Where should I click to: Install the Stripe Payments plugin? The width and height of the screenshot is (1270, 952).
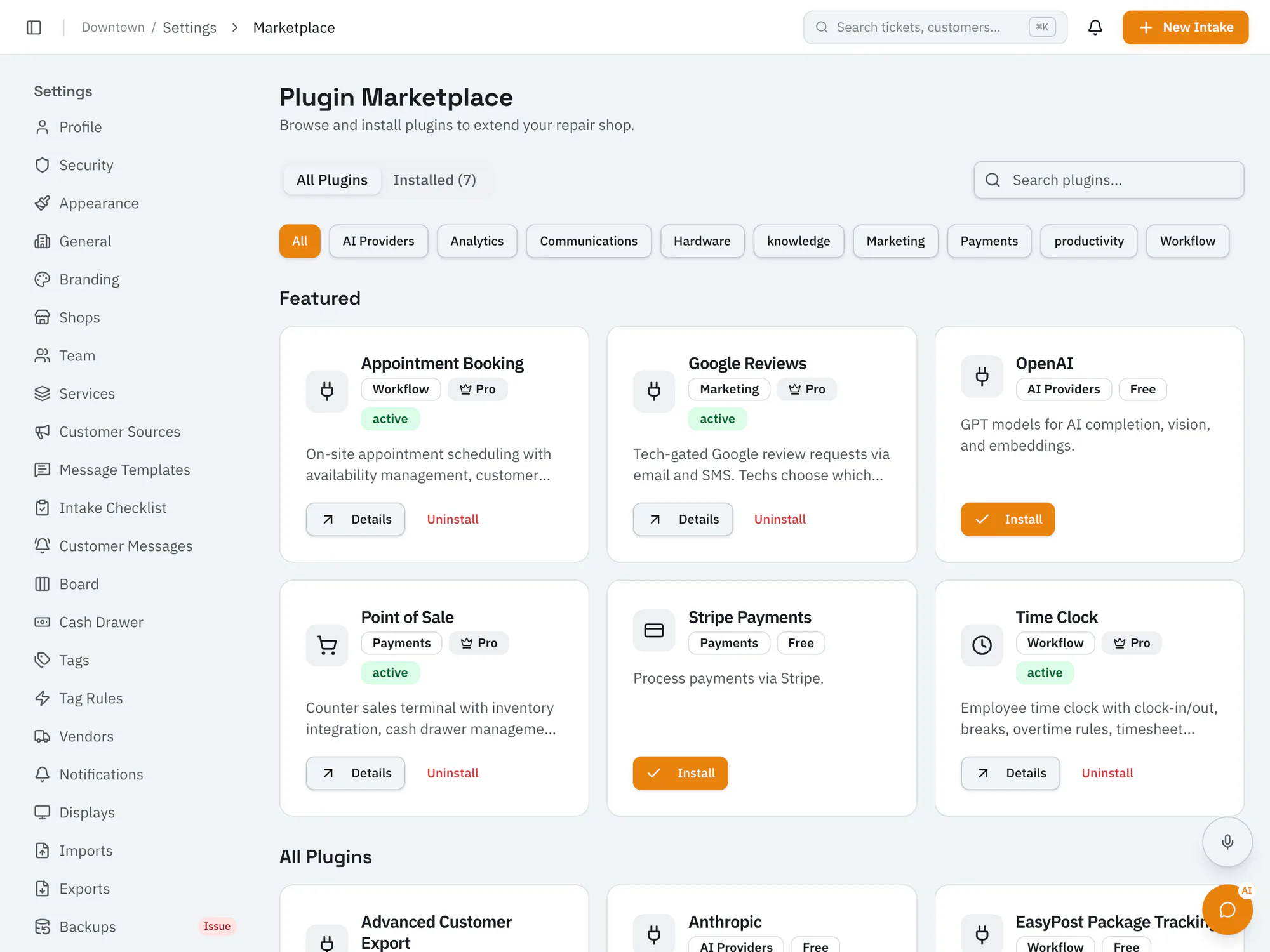pos(680,773)
